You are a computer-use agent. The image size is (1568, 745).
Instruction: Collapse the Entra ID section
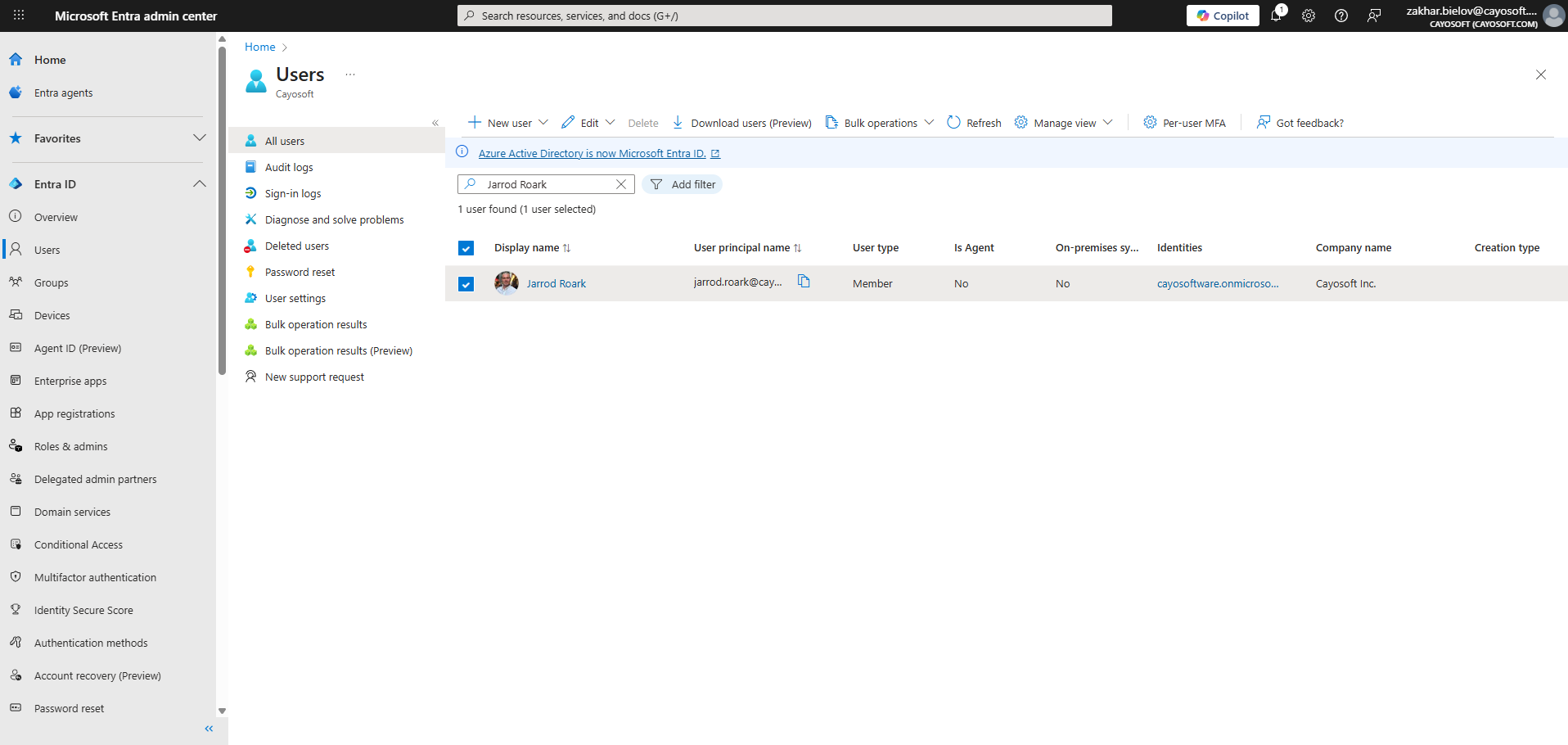pos(199,184)
